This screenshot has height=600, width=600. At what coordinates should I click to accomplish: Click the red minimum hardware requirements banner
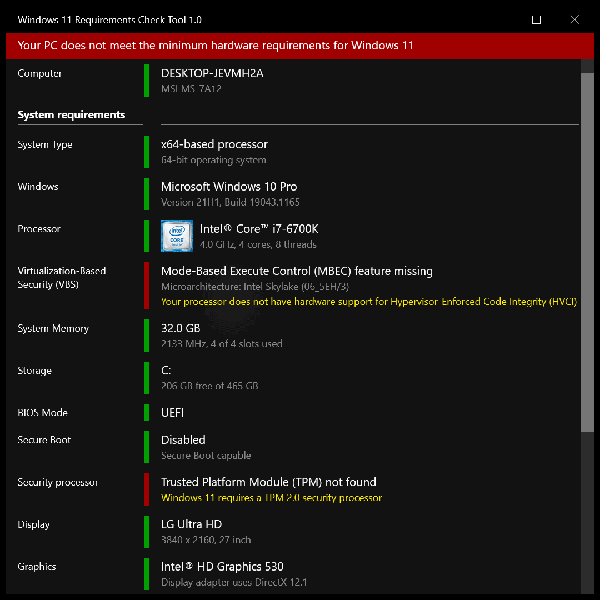[300, 45]
